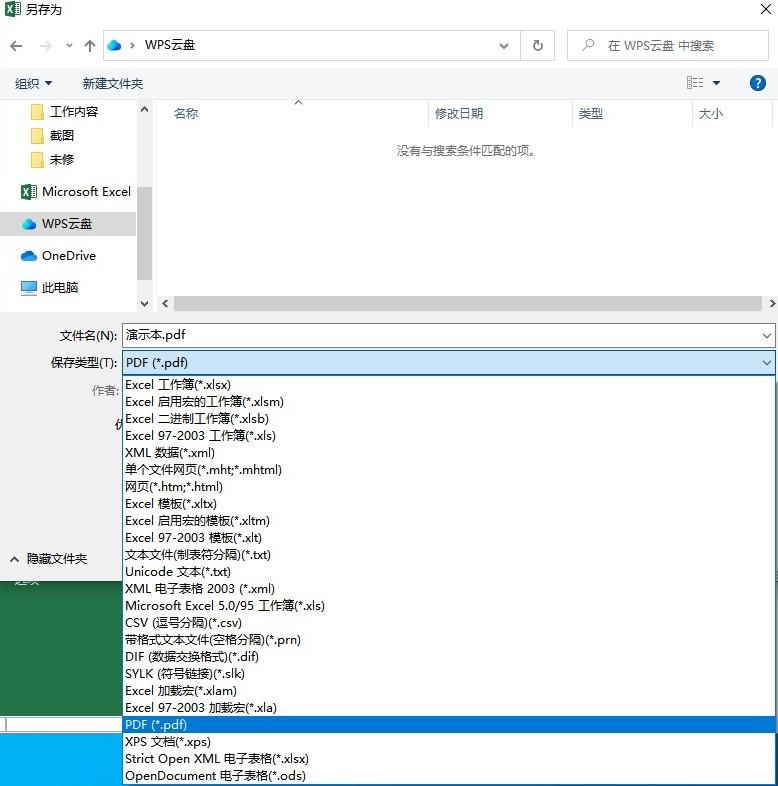Choose CSV (逗号分隔)(*.csv) format

[449, 623]
